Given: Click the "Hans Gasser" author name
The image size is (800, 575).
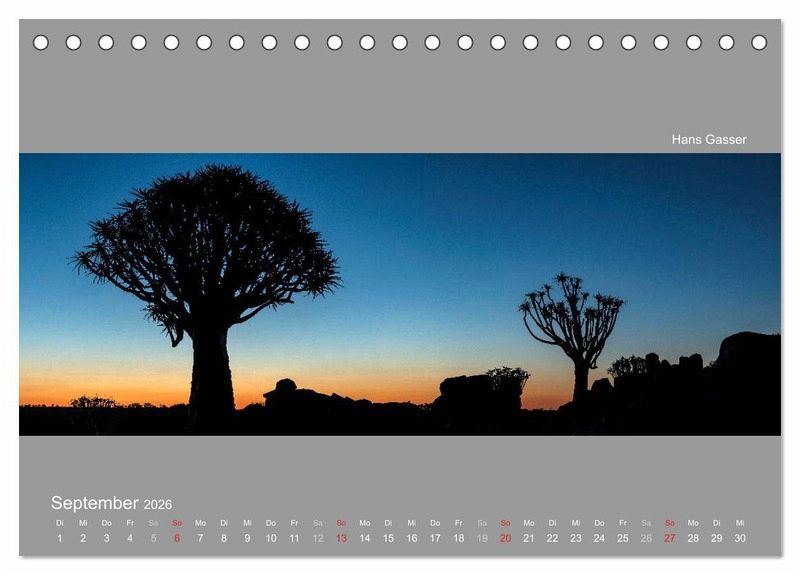Looking at the screenshot, I should coord(709,139).
